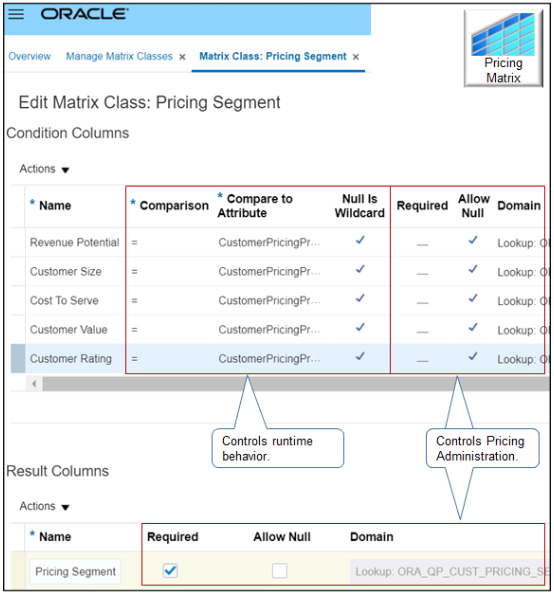Click the Null Is Wildcard column header
The image size is (554, 594).
point(360,206)
